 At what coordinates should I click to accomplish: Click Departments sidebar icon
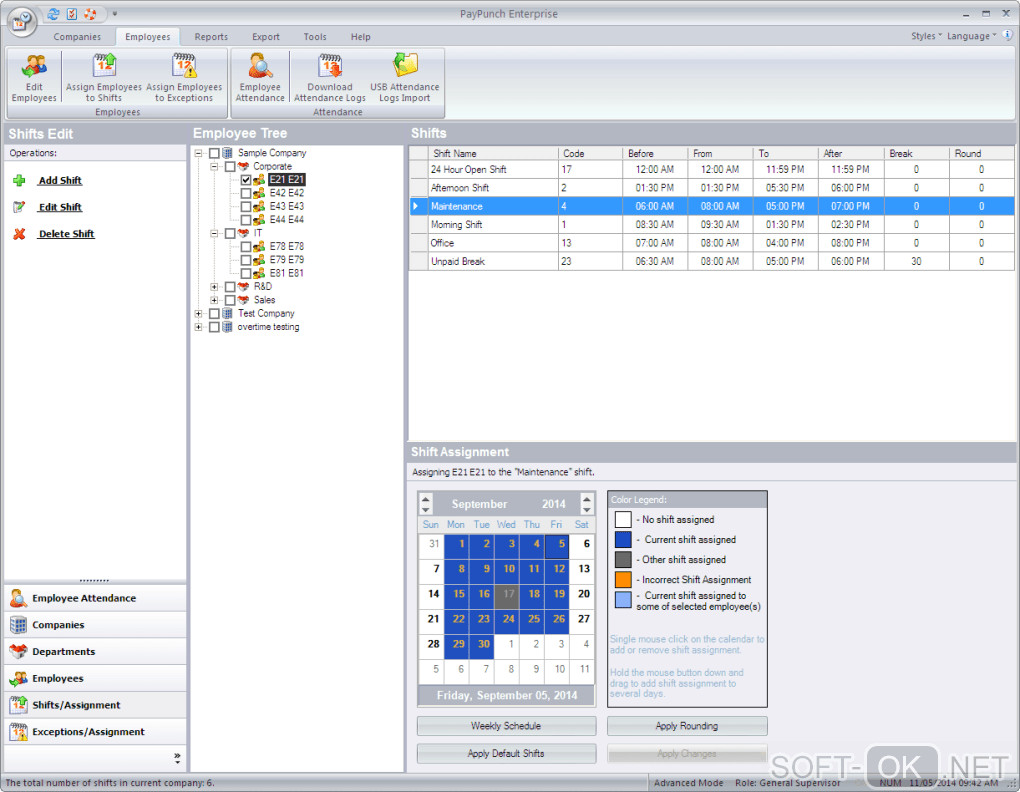[18, 652]
